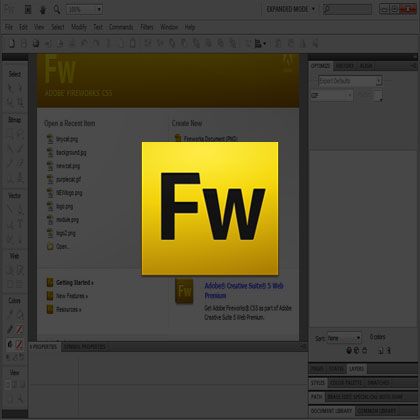This screenshot has width=420, height=420.
Task: Click the Align dropdown icon in the main toolbar
Action: (x=260, y=43)
